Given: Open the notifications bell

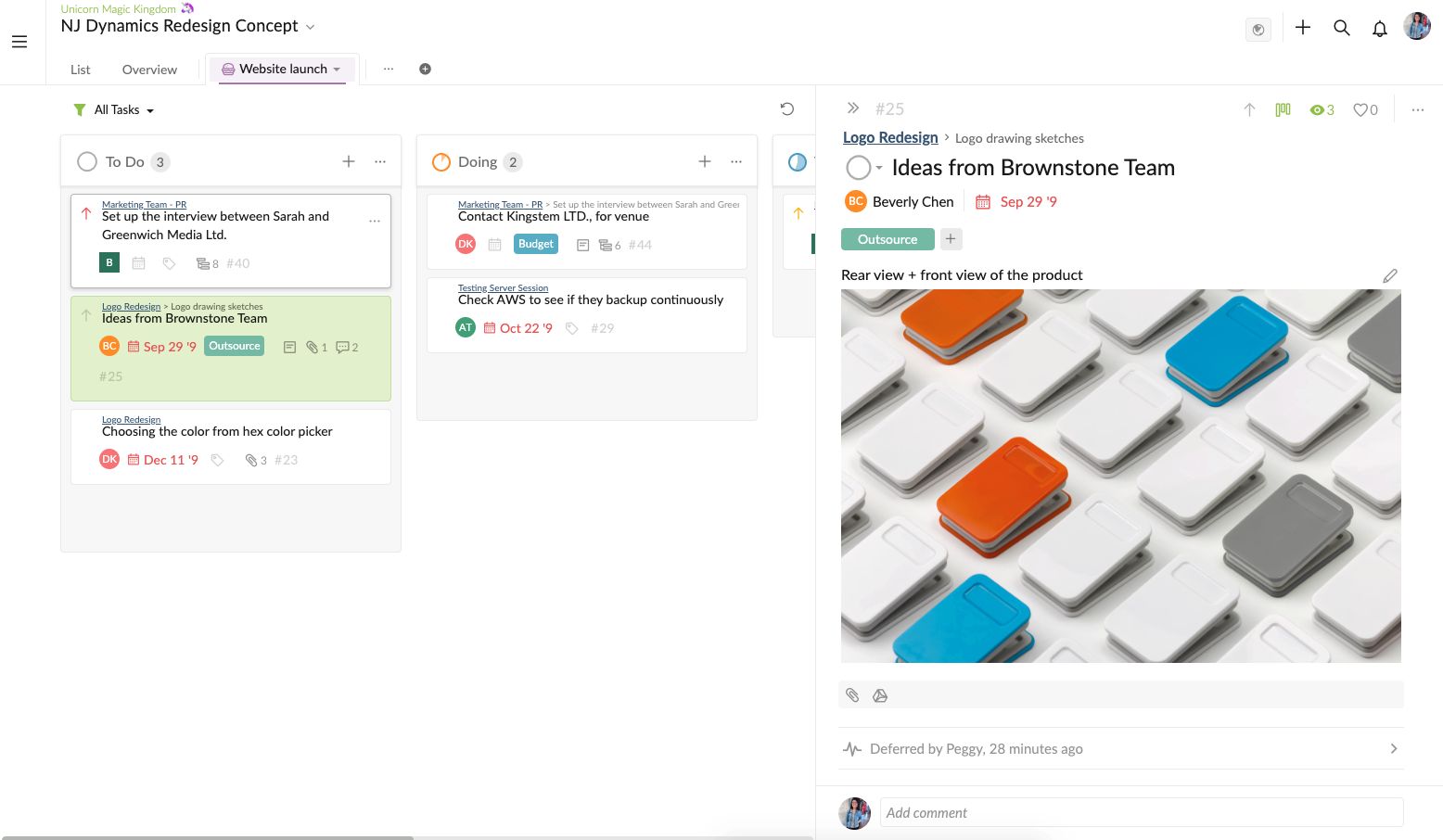Looking at the screenshot, I should [x=1380, y=29].
